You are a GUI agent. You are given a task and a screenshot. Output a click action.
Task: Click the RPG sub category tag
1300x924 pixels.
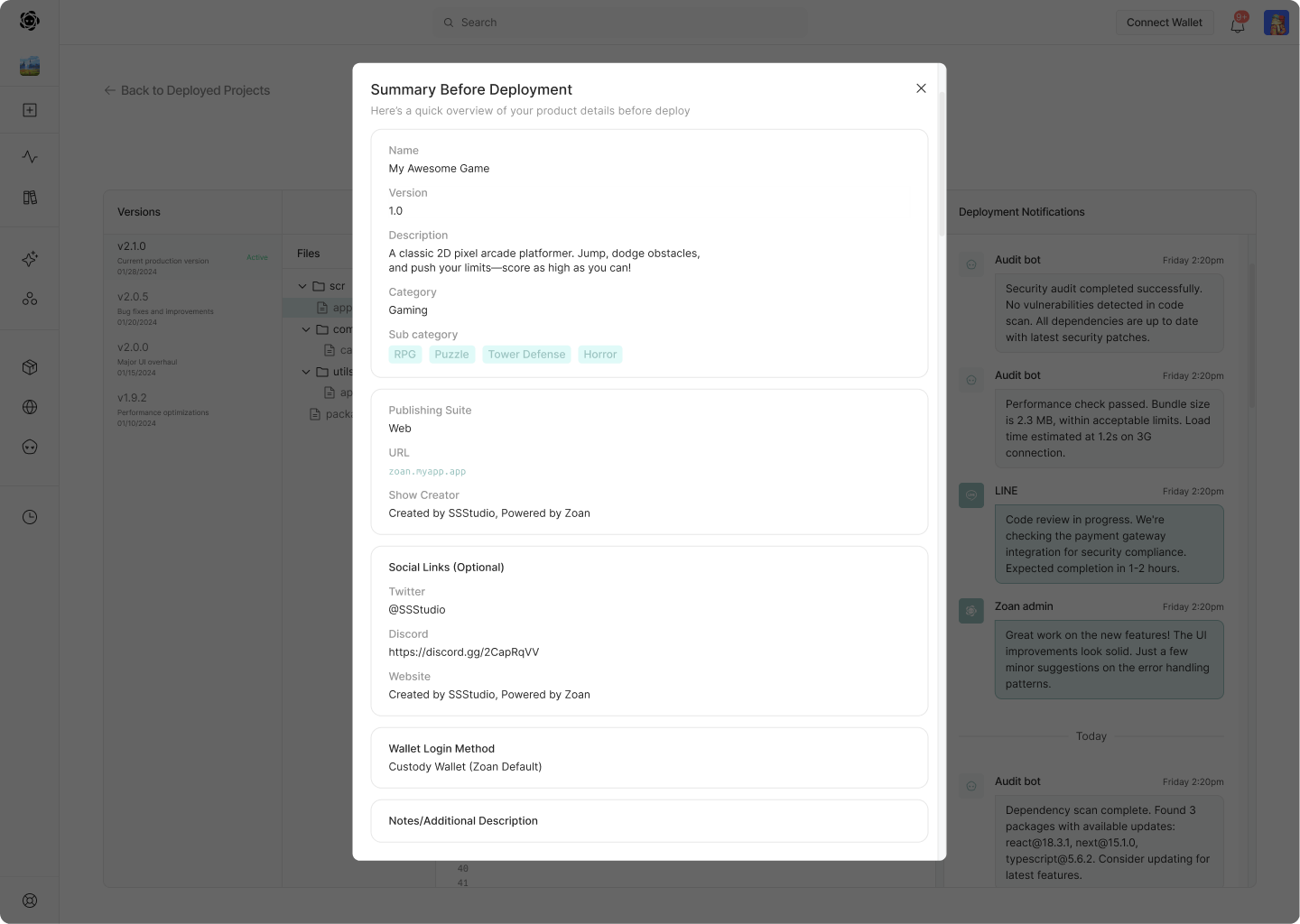coord(405,355)
